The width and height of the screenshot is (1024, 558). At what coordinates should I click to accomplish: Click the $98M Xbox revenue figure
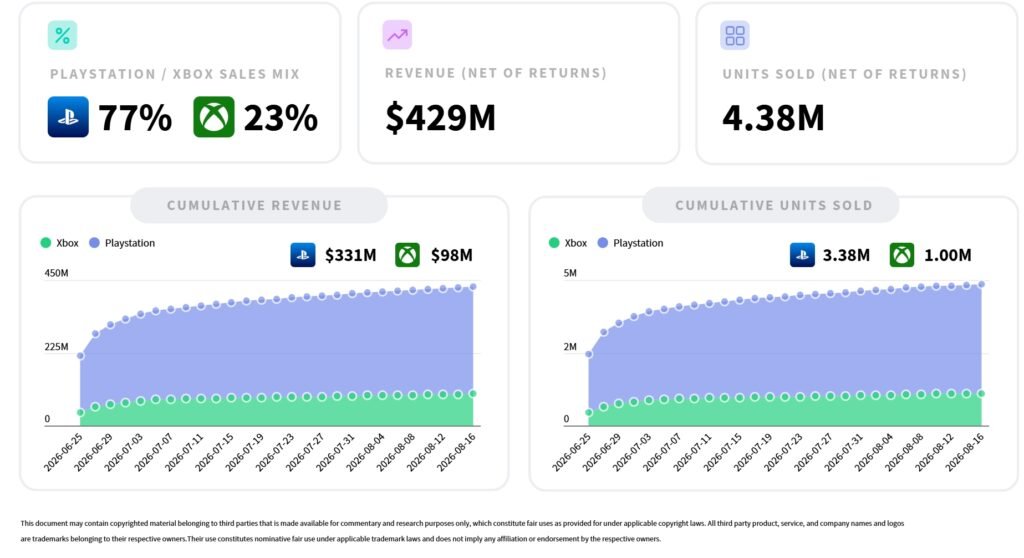point(451,255)
